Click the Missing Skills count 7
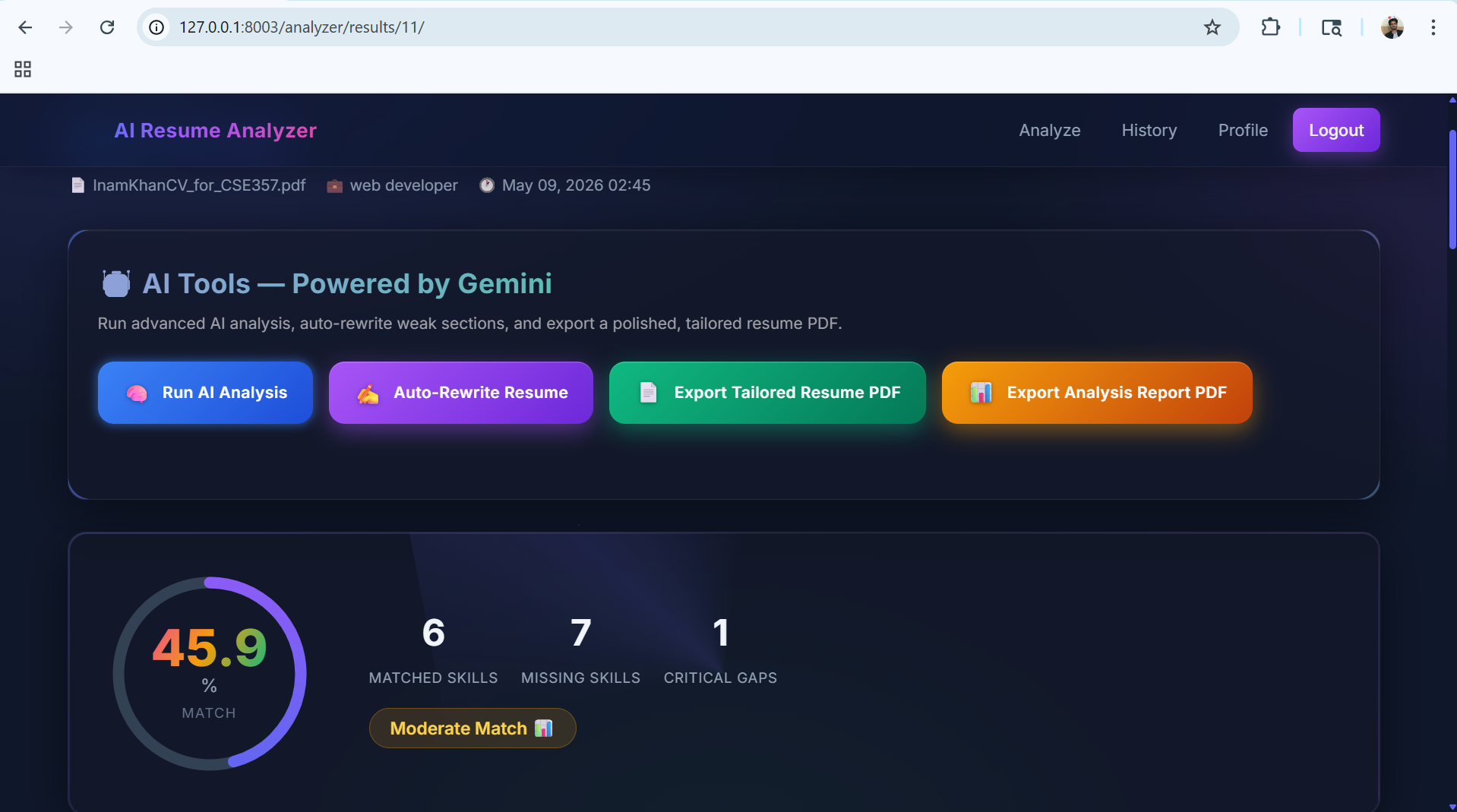 [580, 633]
